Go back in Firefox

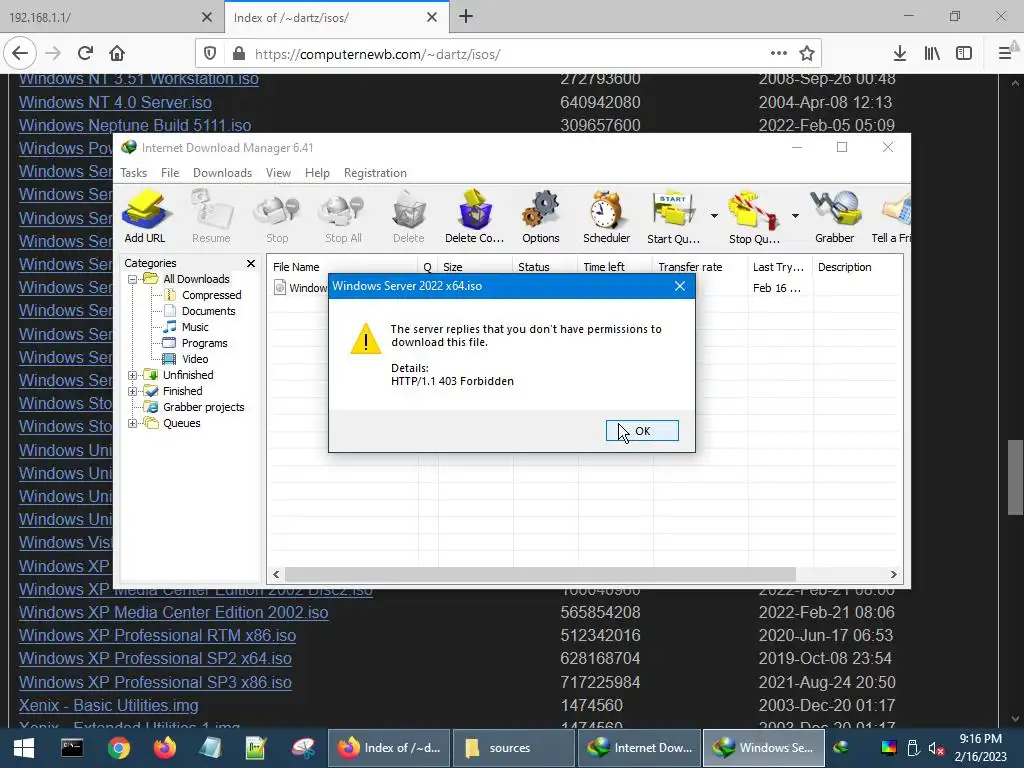(x=20, y=54)
